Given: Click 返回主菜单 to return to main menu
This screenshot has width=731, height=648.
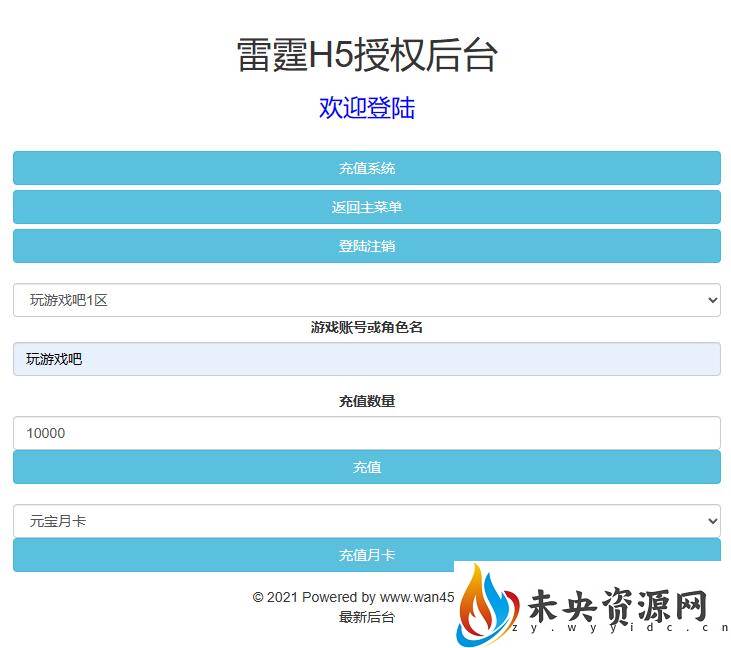Looking at the screenshot, I should pyautogui.click(x=367, y=207).
